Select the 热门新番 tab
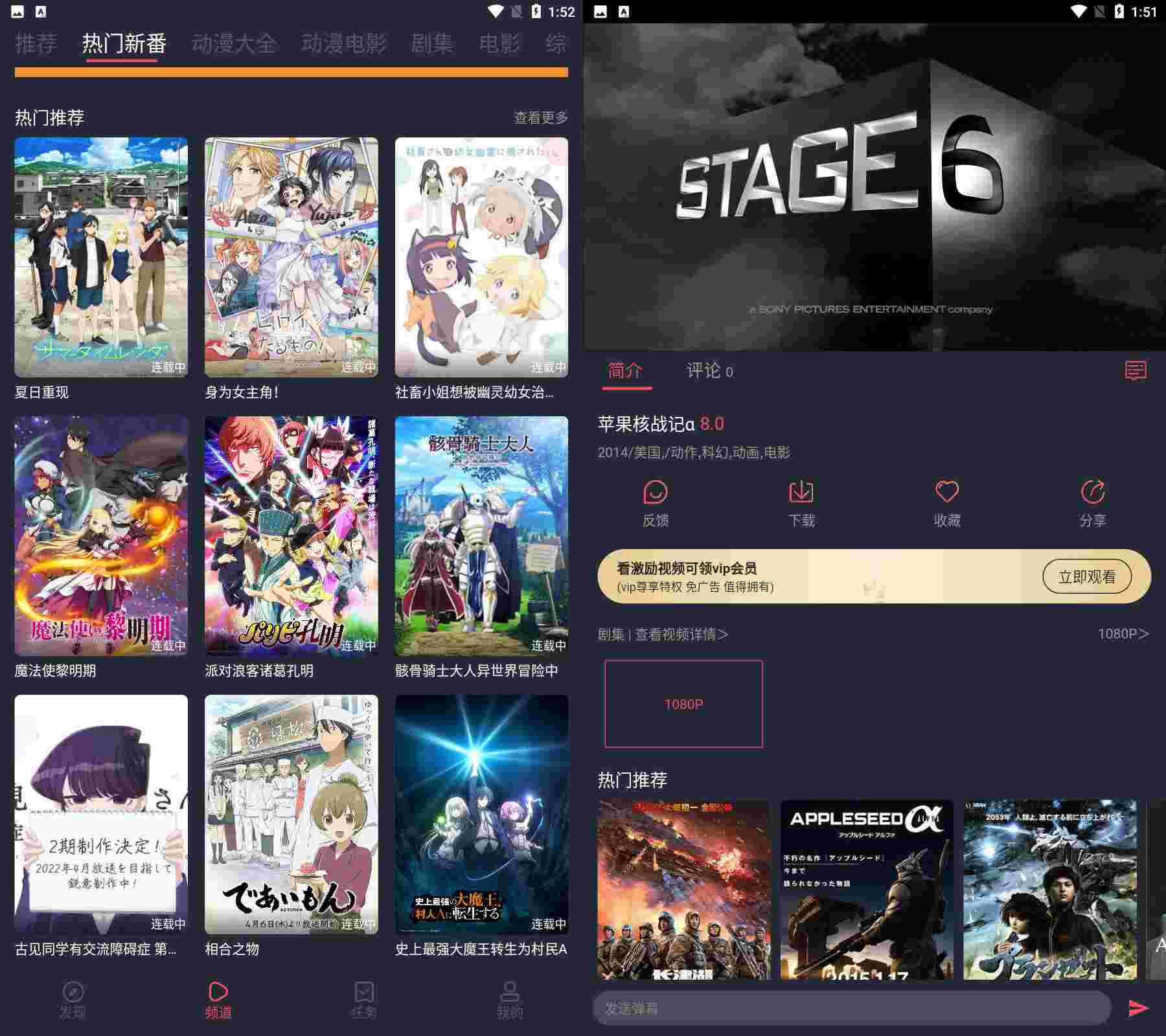 coord(124,43)
